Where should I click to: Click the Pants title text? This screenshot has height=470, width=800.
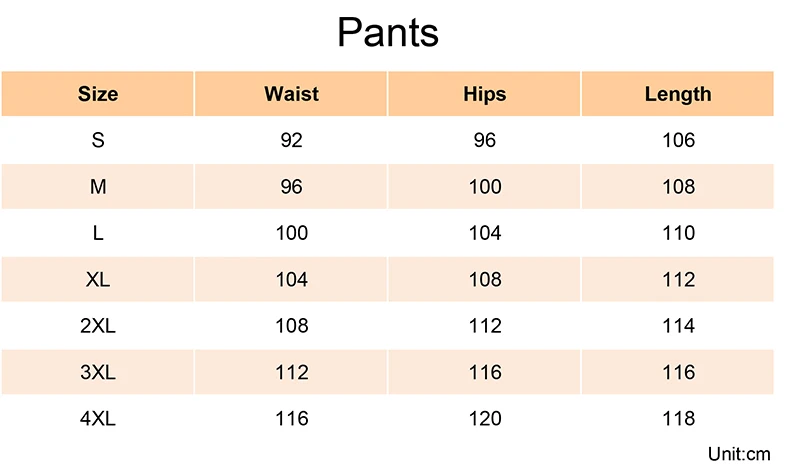tap(388, 33)
